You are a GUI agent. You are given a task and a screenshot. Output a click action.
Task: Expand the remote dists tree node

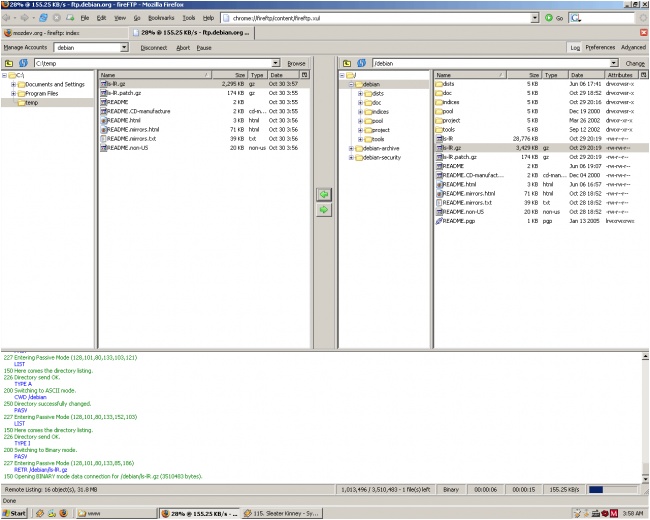[x=361, y=93]
